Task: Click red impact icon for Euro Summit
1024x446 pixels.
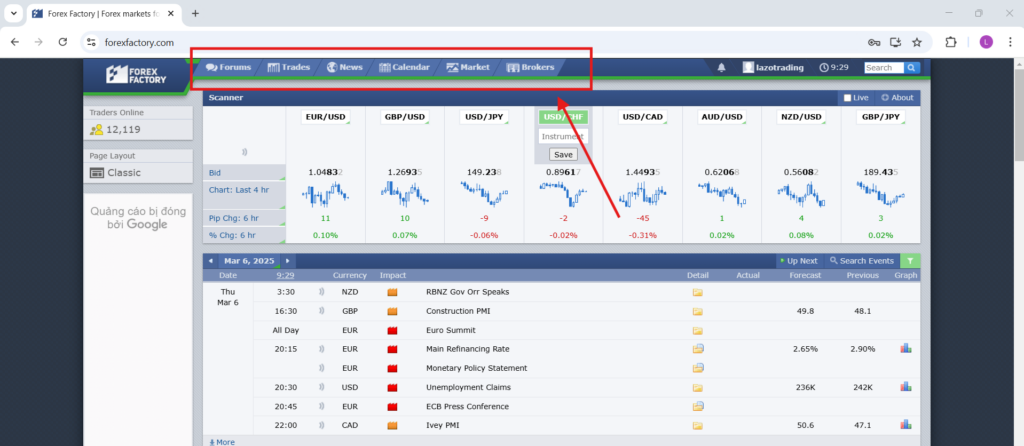Action: tap(392, 330)
